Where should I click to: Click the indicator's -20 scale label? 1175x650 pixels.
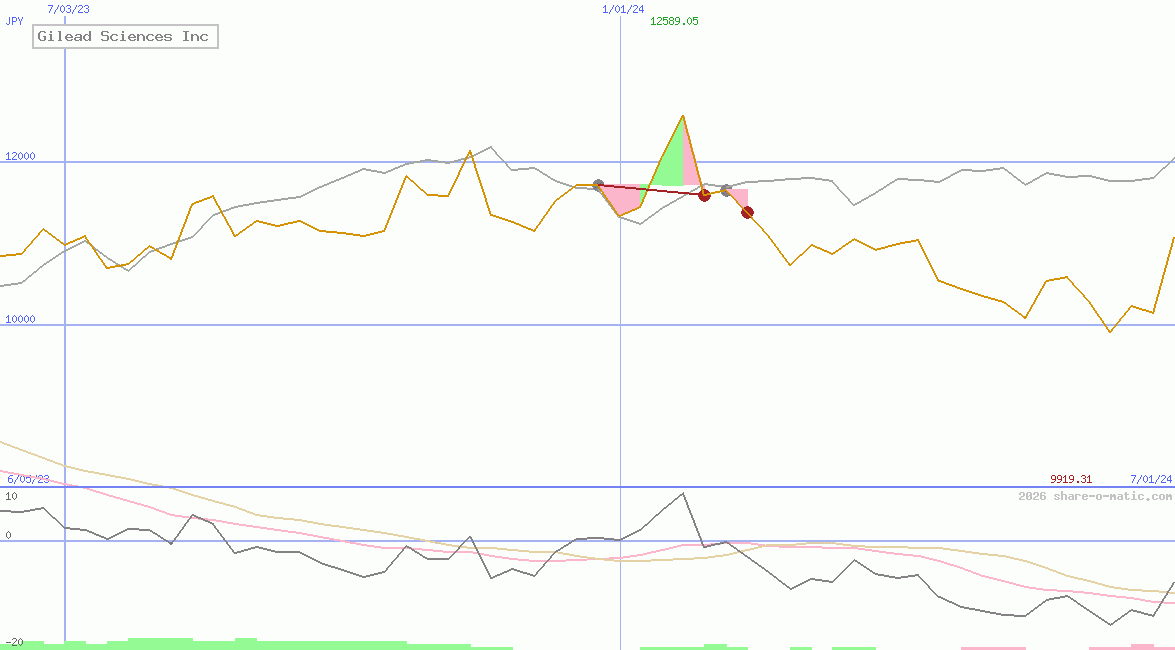(x=14, y=643)
